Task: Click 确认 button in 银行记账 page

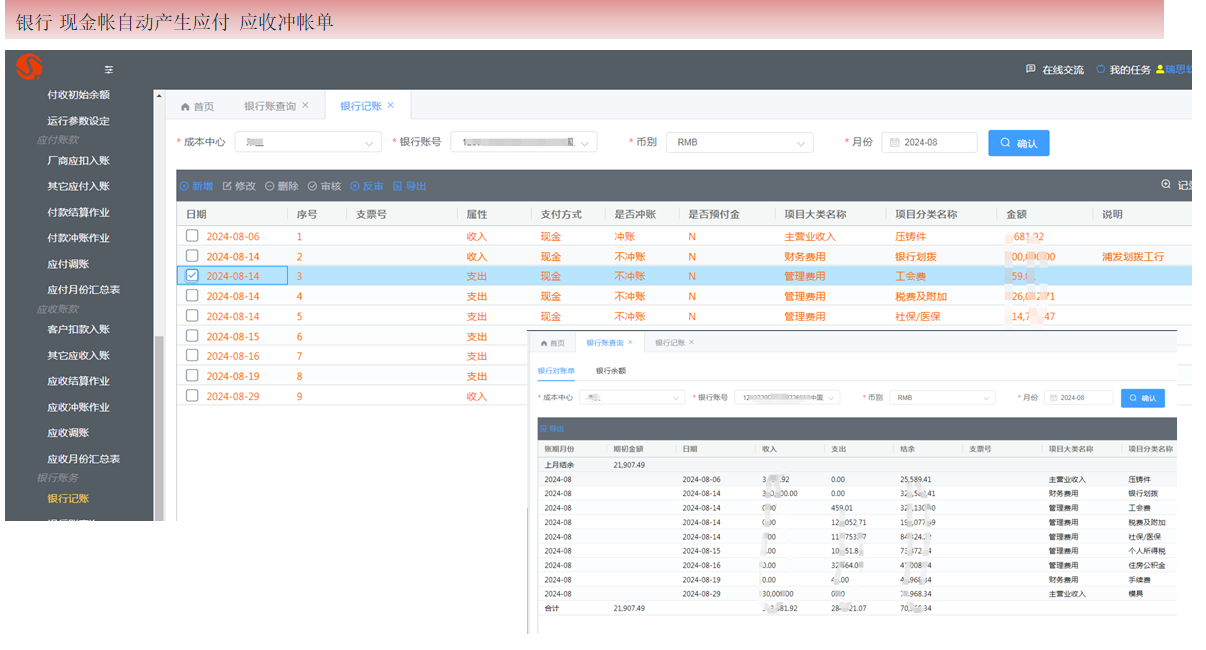Action: 1018,143
